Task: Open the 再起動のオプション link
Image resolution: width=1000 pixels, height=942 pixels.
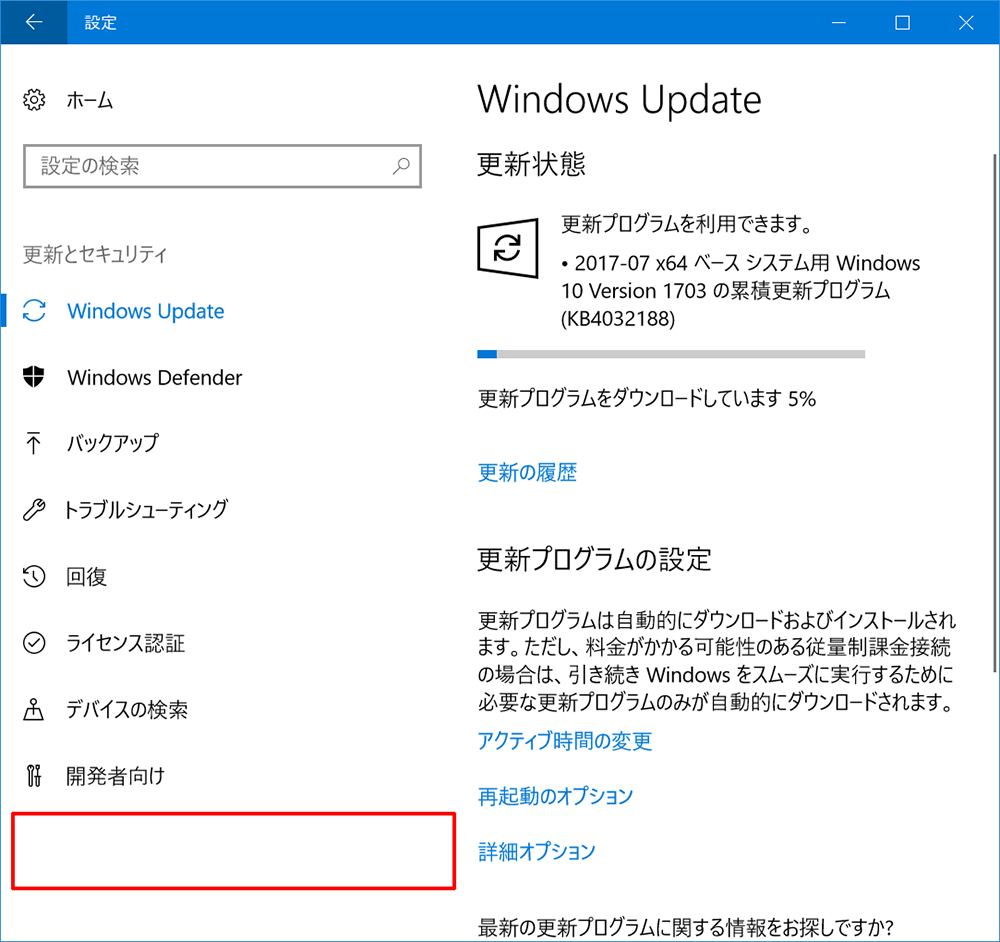Action: [555, 796]
